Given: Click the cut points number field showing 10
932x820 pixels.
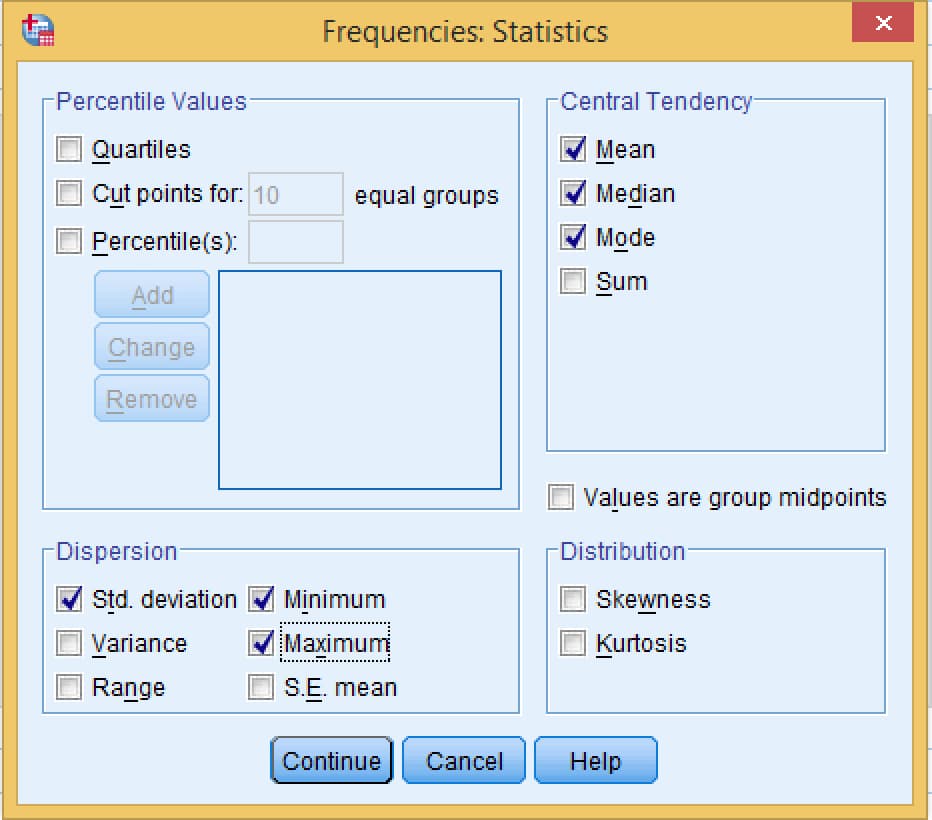Looking at the screenshot, I should (x=295, y=194).
